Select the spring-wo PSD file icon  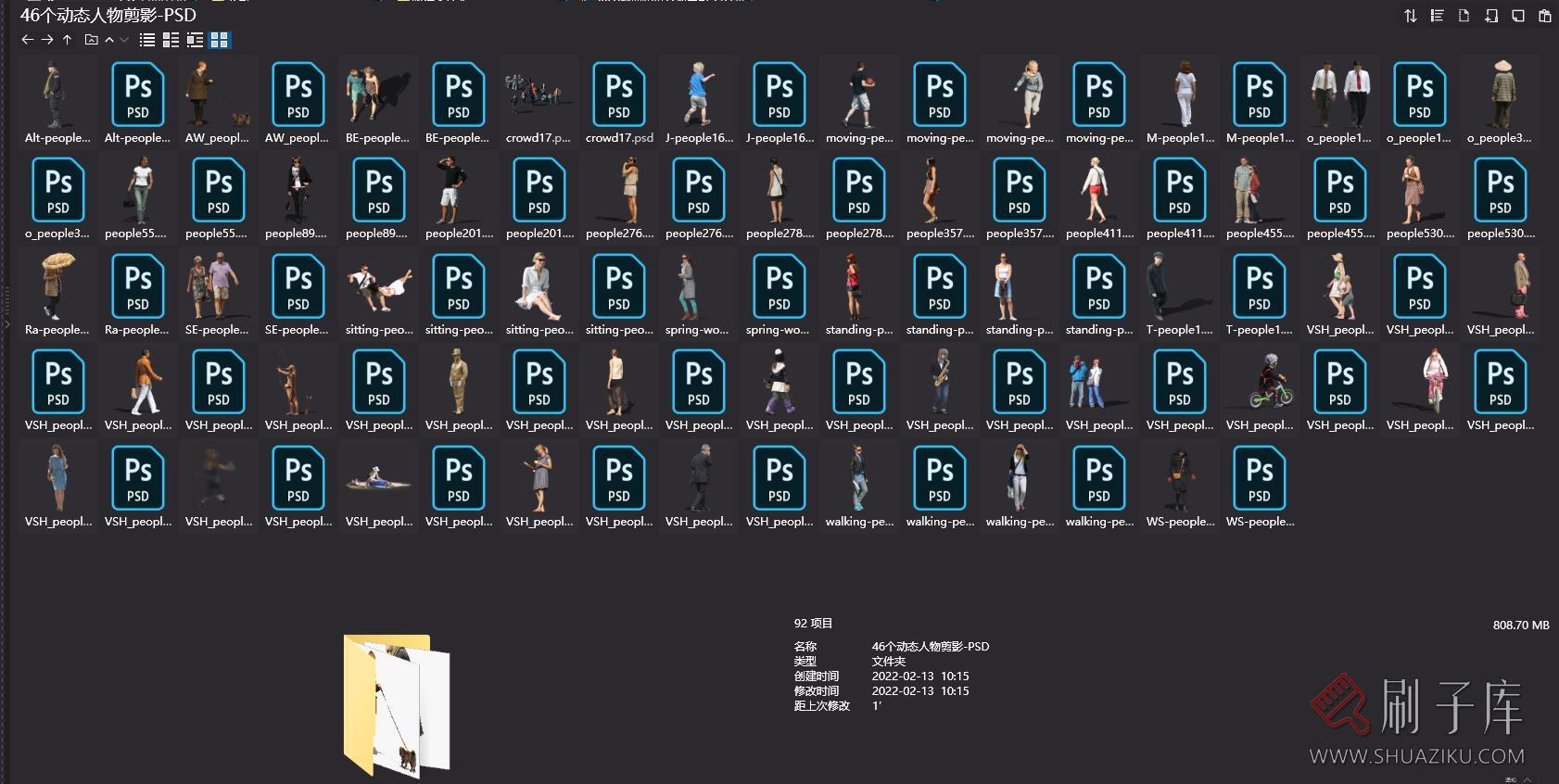pos(779,286)
